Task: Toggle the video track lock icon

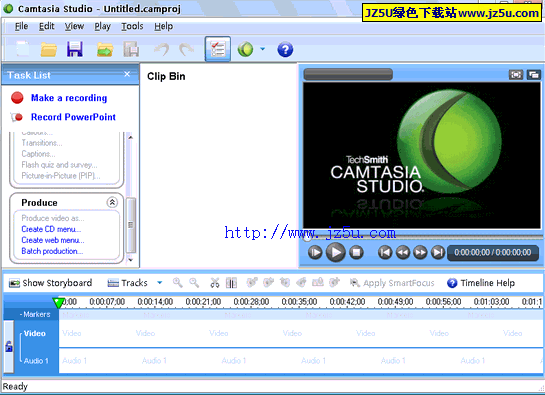Action: coord(9,346)
